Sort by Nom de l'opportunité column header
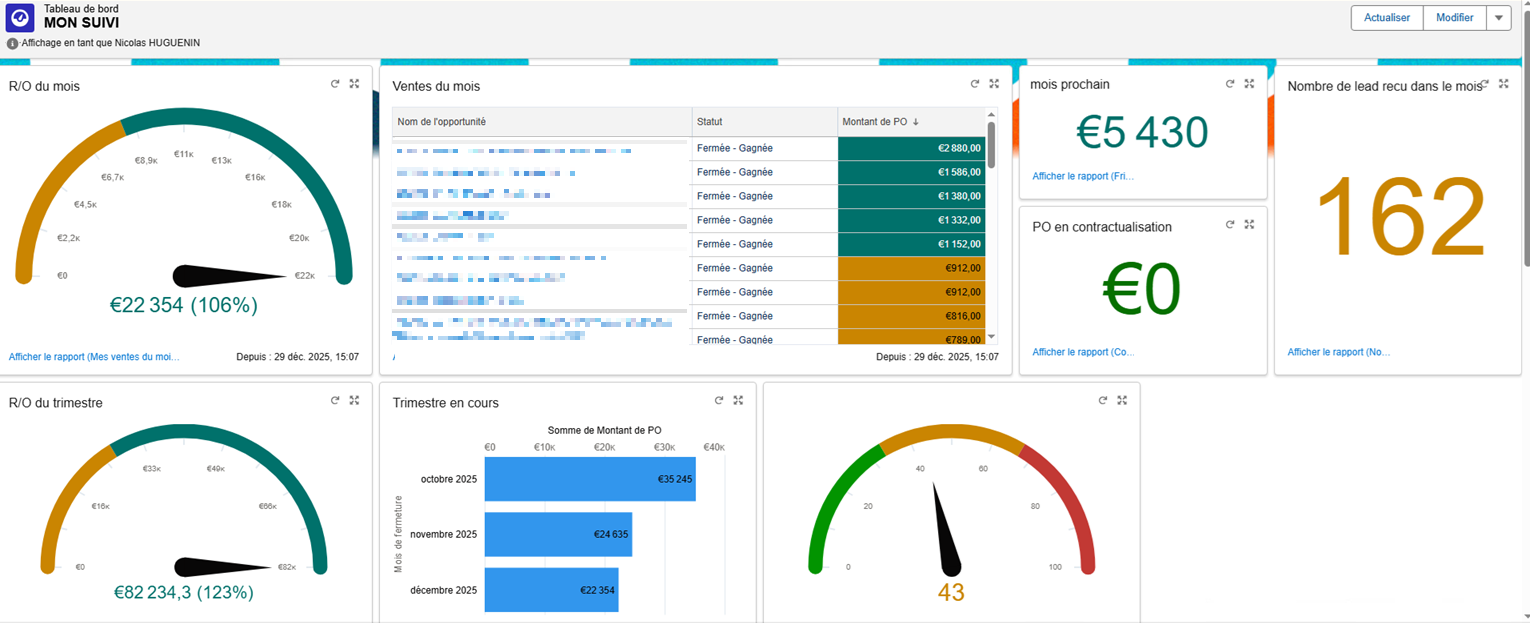 pos(542,122)
